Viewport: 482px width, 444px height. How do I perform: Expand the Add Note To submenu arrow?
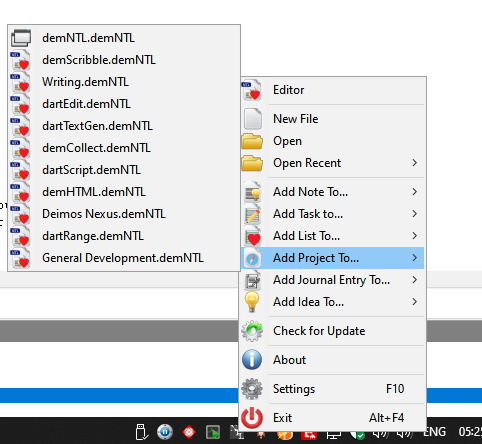tap(414, 192)
